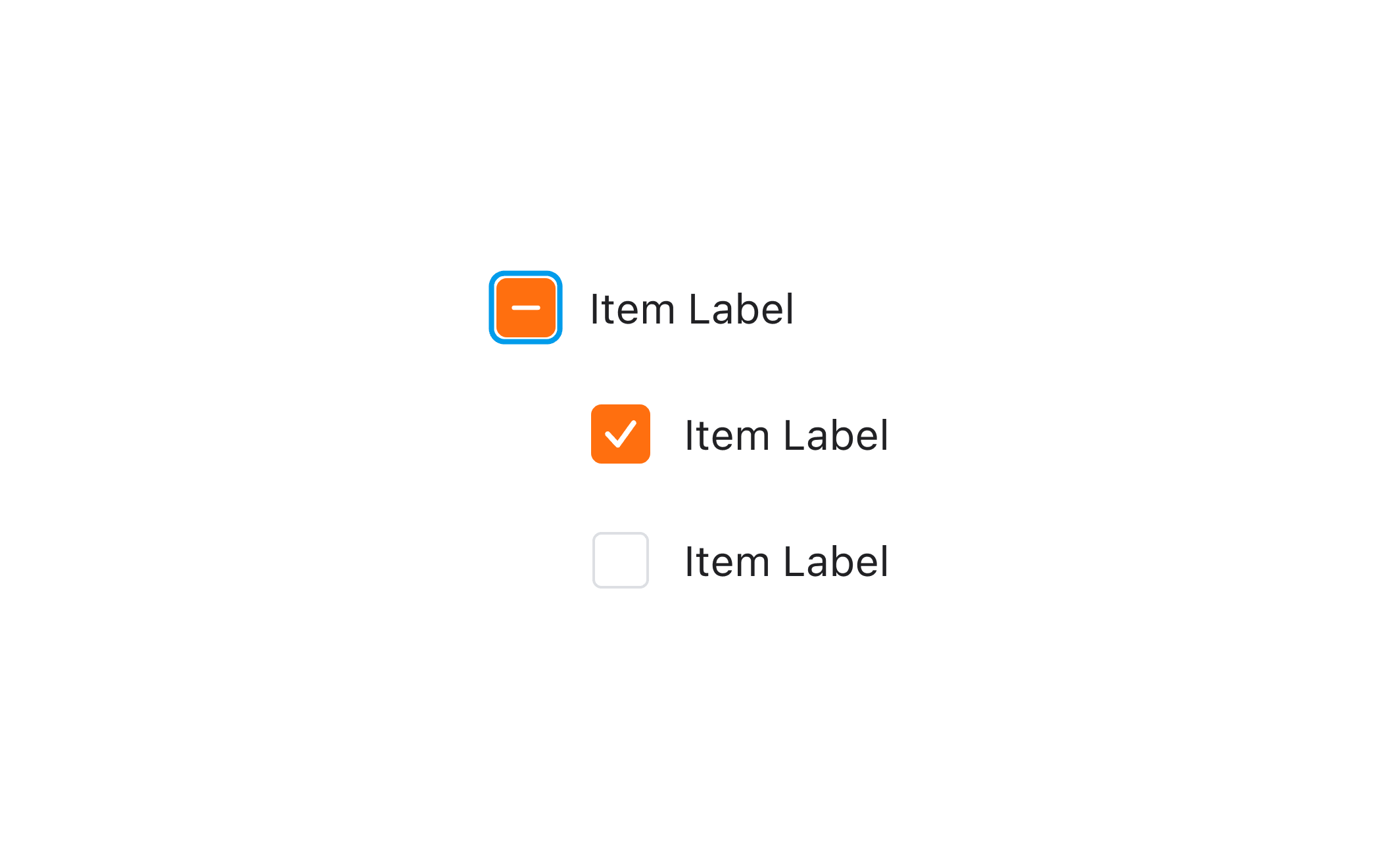Toggle the blue-outlined focused checkbox

tap(525, 308)
